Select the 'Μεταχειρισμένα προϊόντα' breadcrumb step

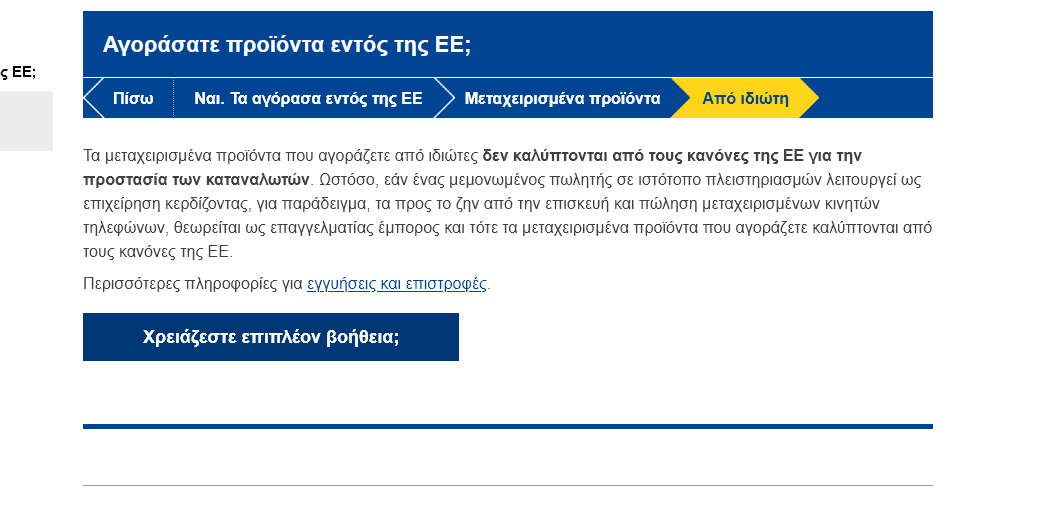[562, 99]
